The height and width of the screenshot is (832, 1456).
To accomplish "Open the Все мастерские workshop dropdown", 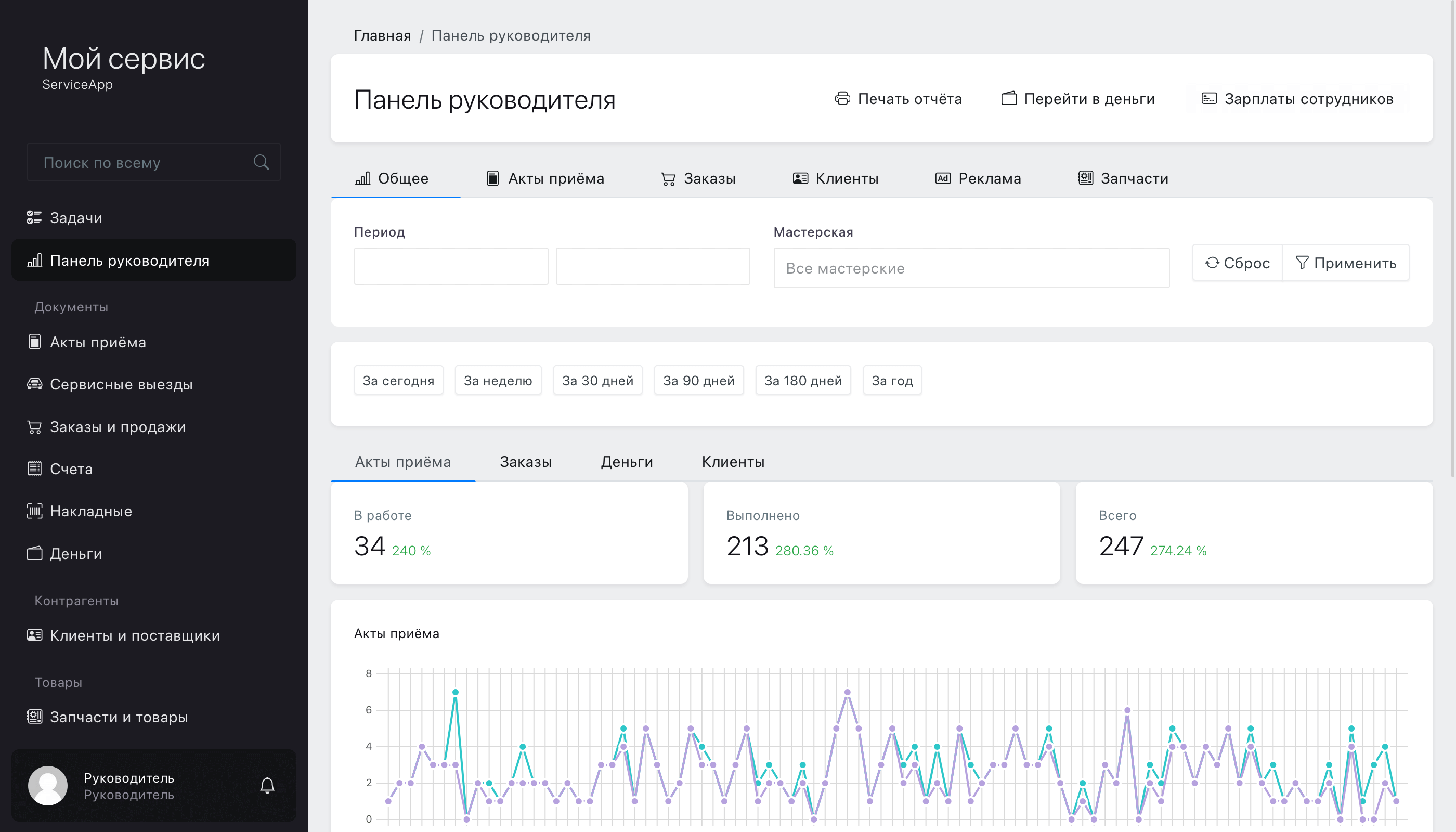I will [971, 268].
